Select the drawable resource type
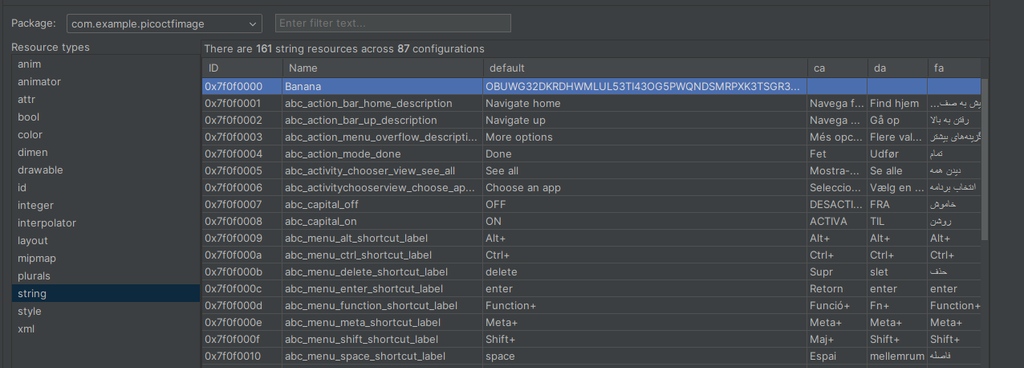1024x368 pixels. point(106,170)
